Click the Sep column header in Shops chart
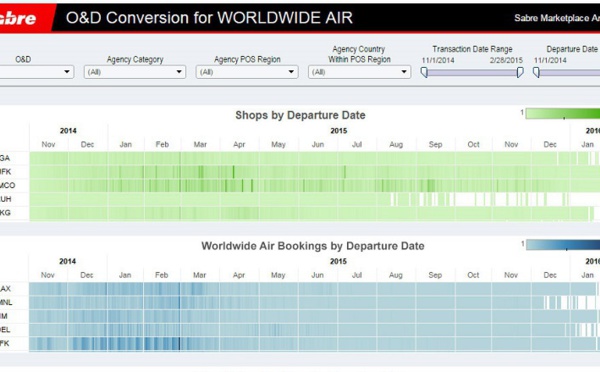The image size is (600, 372). point(435,144)
